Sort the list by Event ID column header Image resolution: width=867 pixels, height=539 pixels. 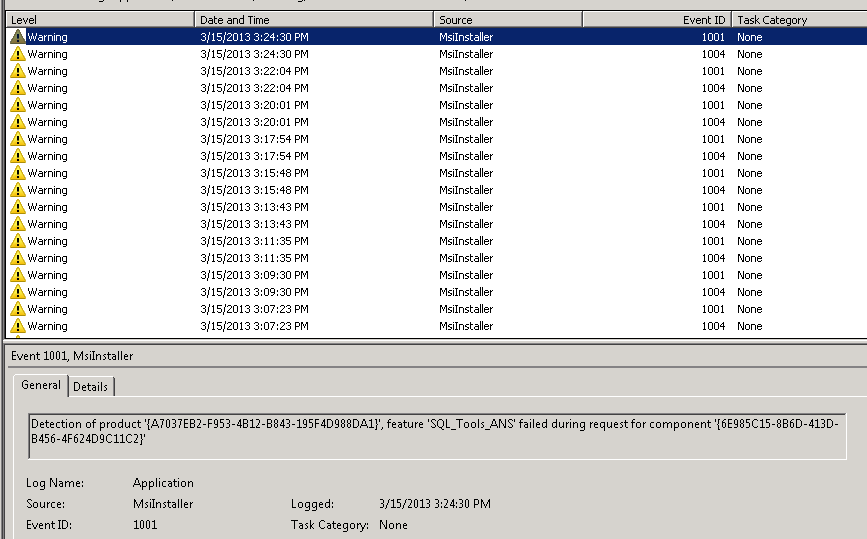tap(656, 20)
